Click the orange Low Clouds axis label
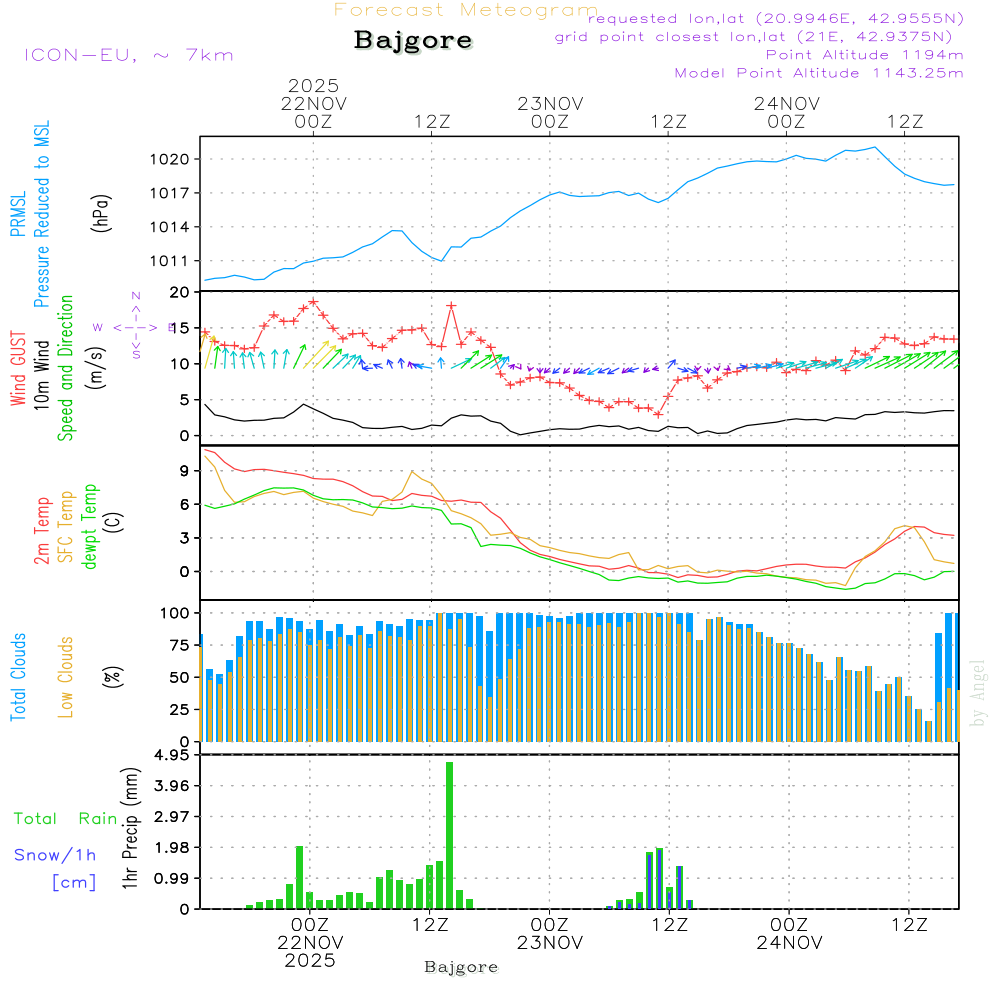The width and height of the screenshot is (1000, 1000). point(67,677)
